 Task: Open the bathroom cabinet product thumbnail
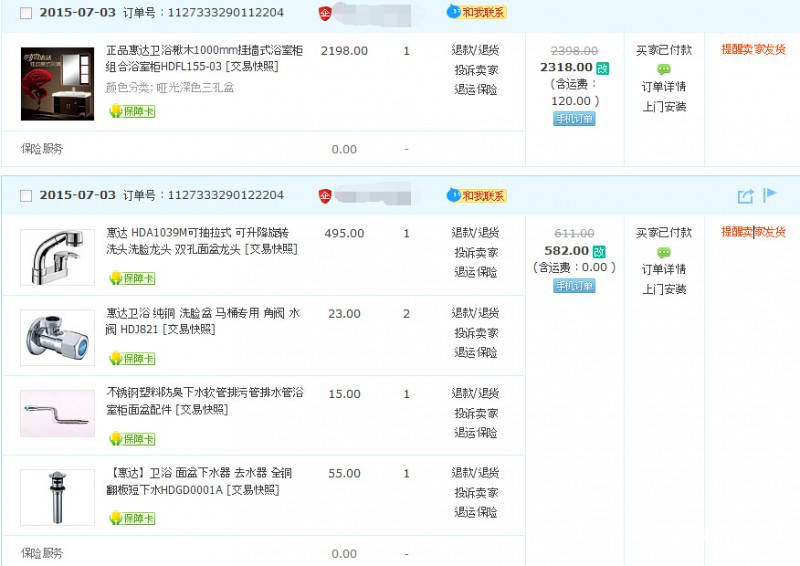point(57,83)
